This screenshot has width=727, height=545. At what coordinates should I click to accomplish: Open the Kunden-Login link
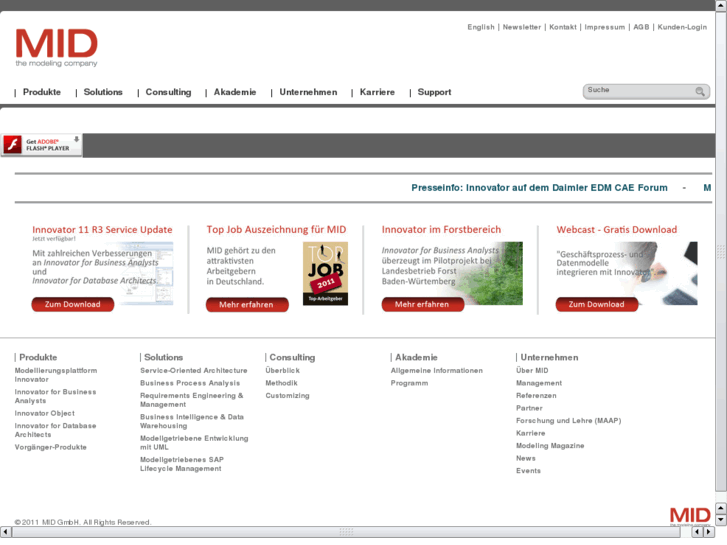pyautogui.click(x=682, y=27)
